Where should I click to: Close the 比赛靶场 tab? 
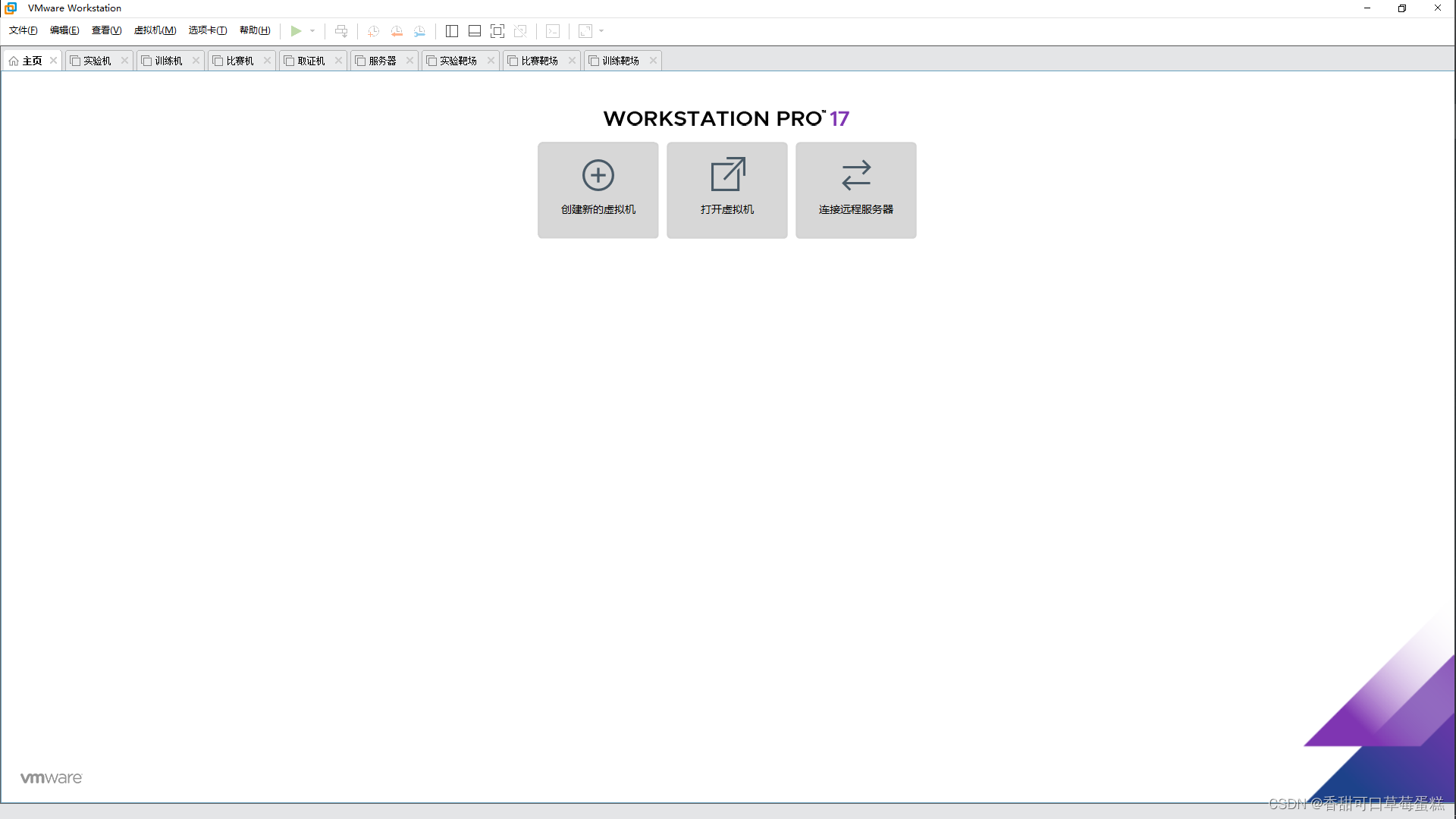572,61
